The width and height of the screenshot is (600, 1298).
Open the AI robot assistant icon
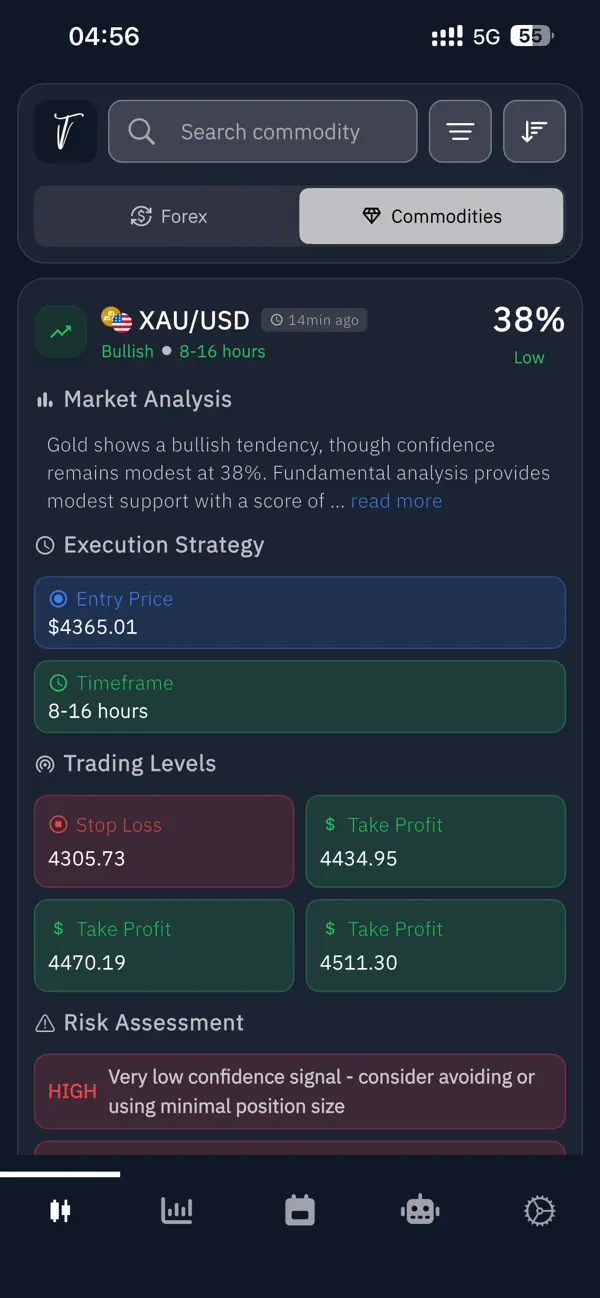click(419, 1210)
